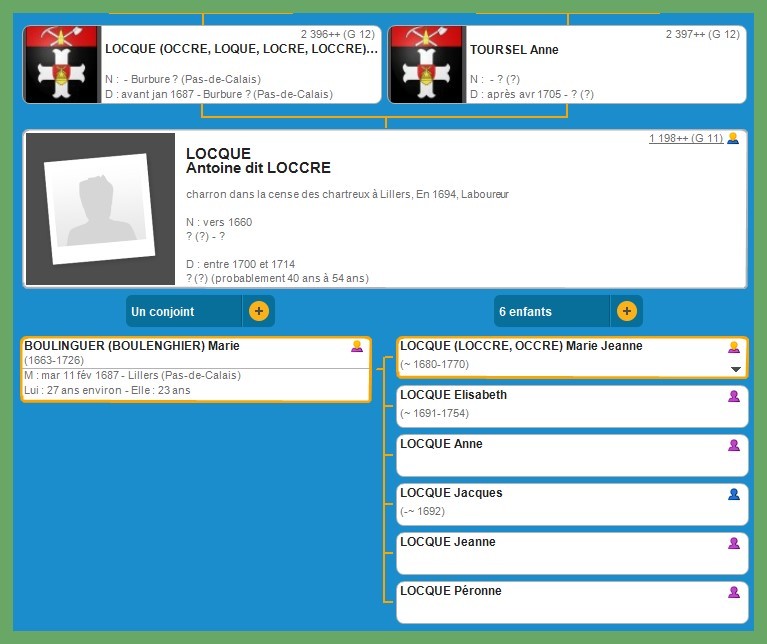Click the purple person icon for Anne Locque
The image size is (767, 644).
point(734,445)
